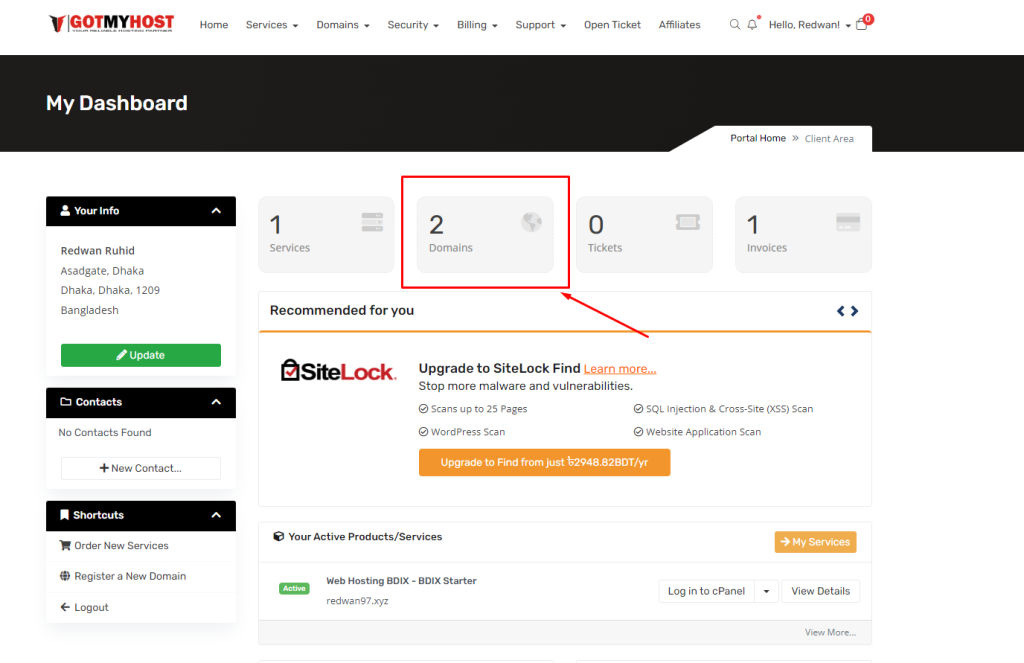Viewport: 1024px width, 663px height.
Task: Click the next arrow on Recommended carousel
Action: pos(855,310)
